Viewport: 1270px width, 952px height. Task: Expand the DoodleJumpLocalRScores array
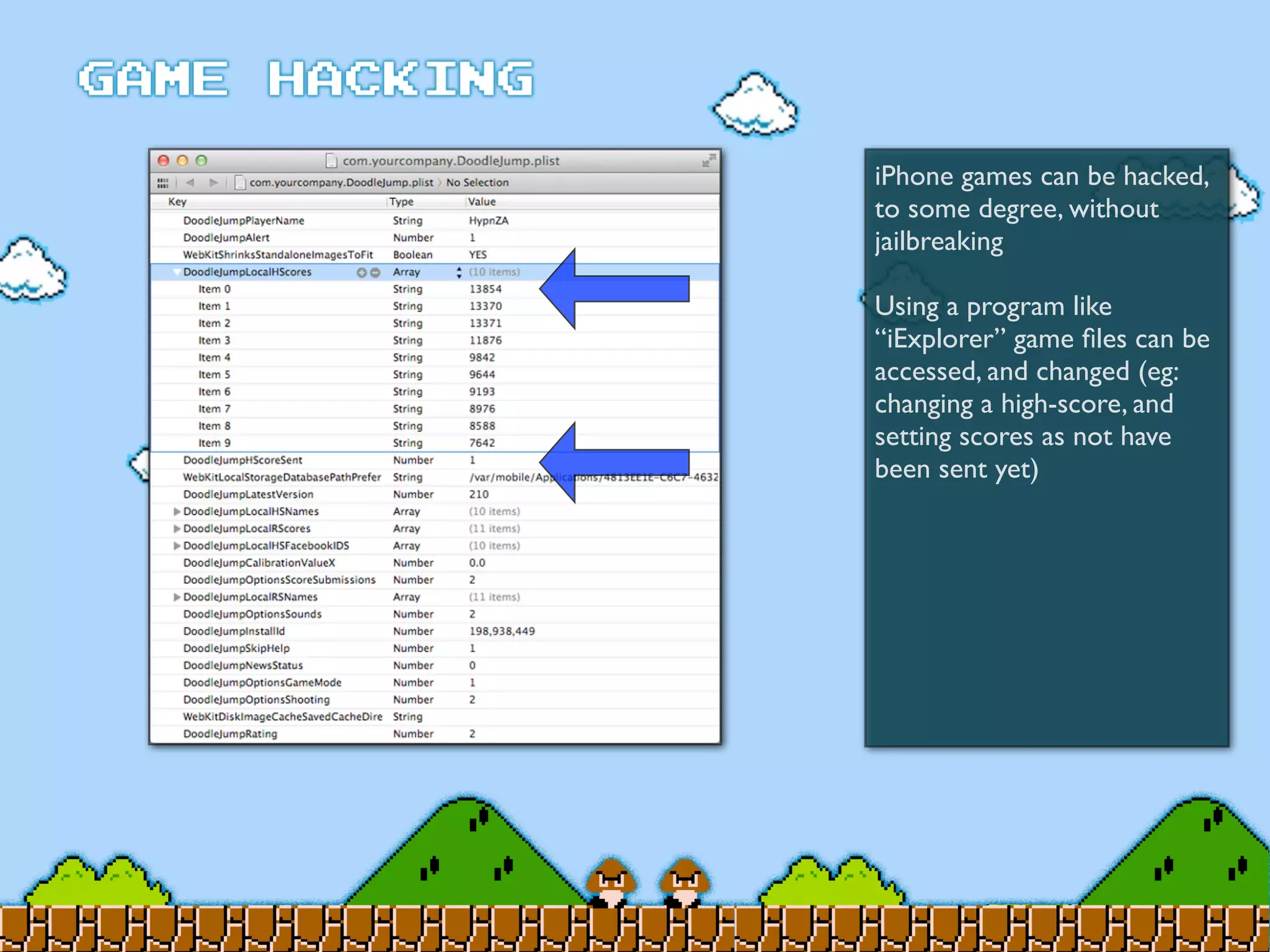click(x=177, y=529)
